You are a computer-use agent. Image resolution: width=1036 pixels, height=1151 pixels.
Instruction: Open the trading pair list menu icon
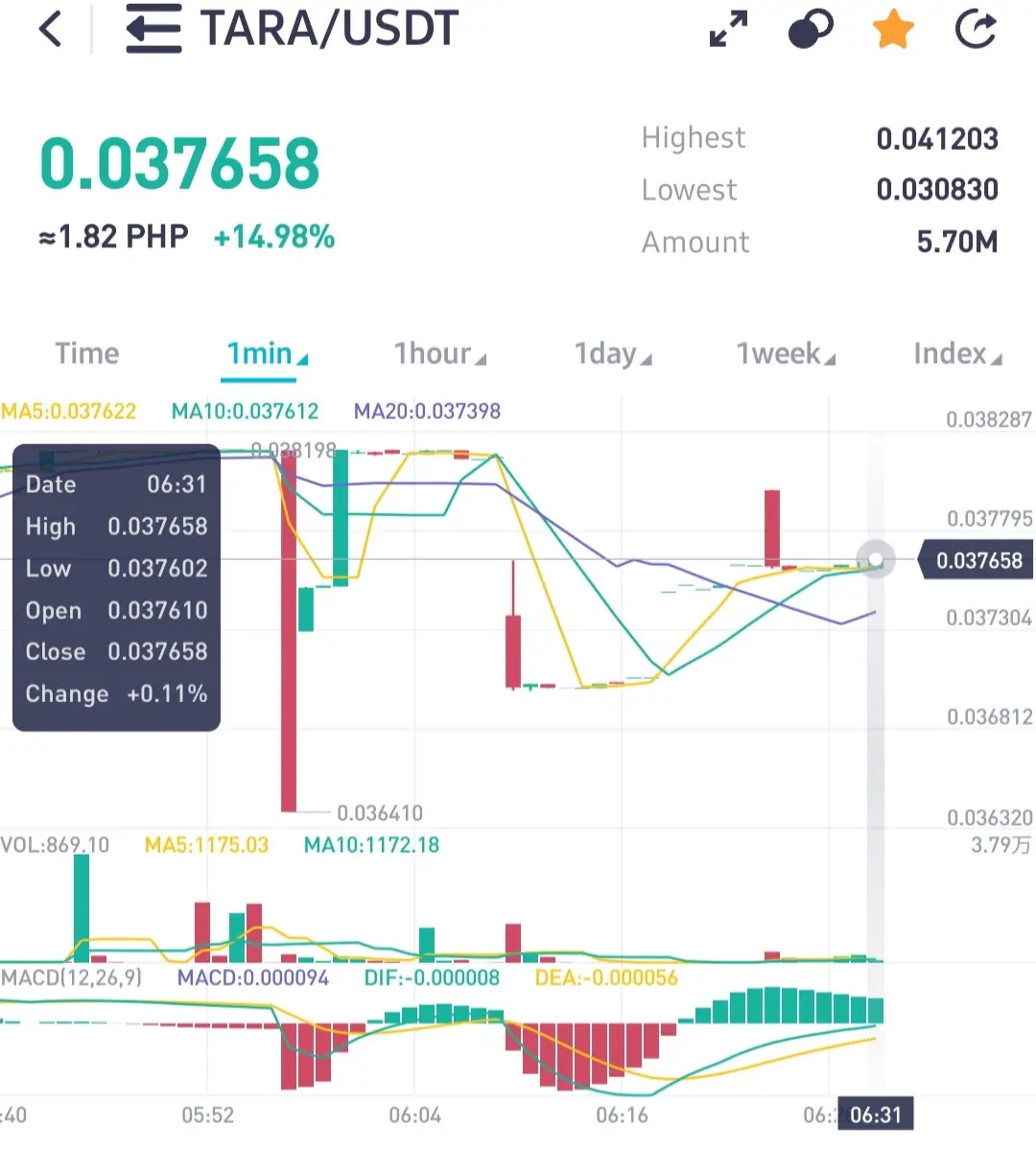[153, 29]
